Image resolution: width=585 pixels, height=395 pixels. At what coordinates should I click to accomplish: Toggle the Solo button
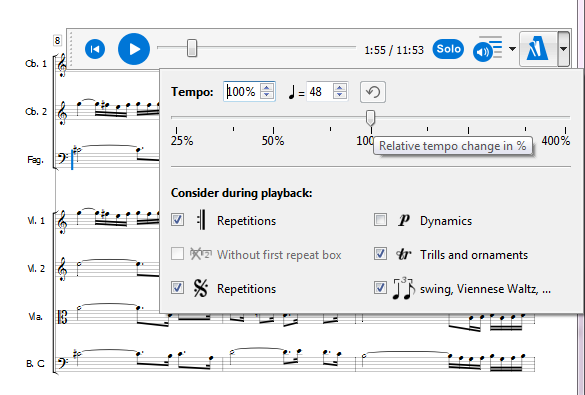[448, 49]
